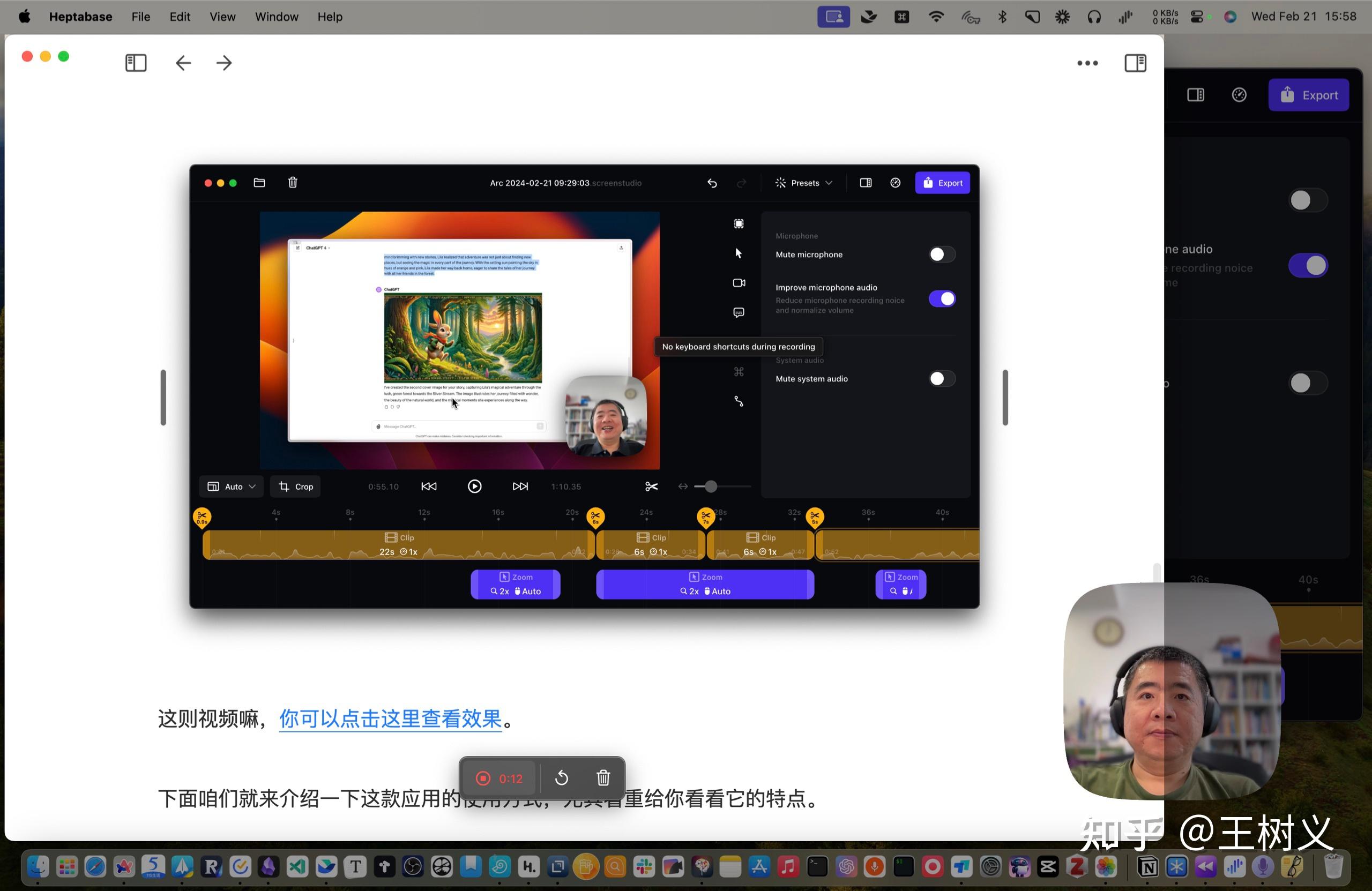Expand the Auto dropdown next to Crop
The width and height of the screenshot is (1372, 891).
pos(230,486)
